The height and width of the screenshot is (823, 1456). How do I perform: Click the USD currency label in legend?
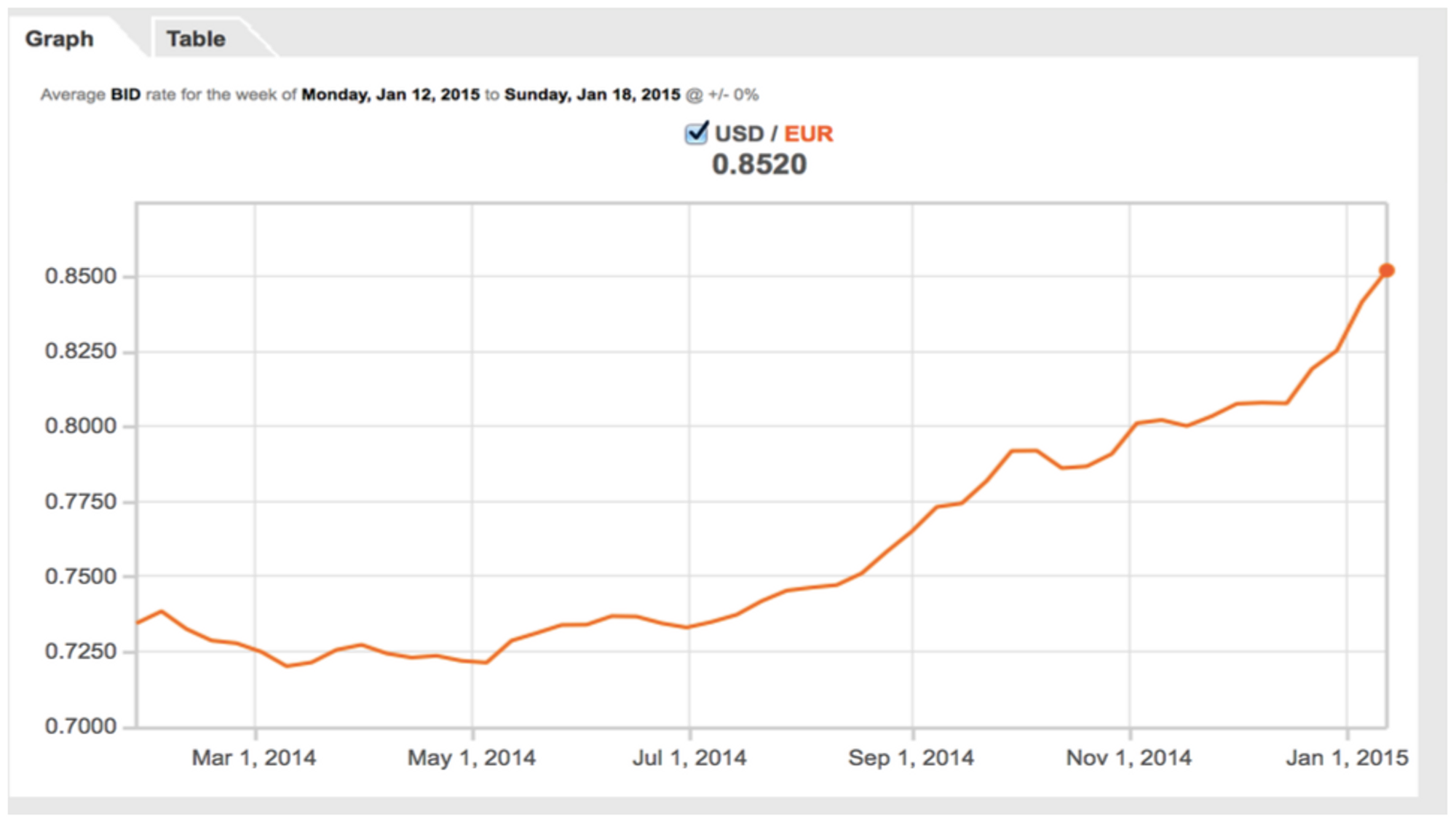[739, 134]
